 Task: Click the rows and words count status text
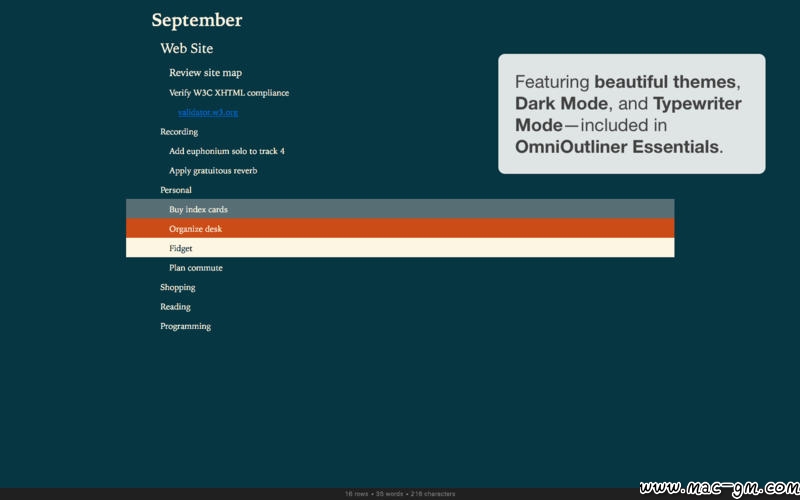click(400, 494)
